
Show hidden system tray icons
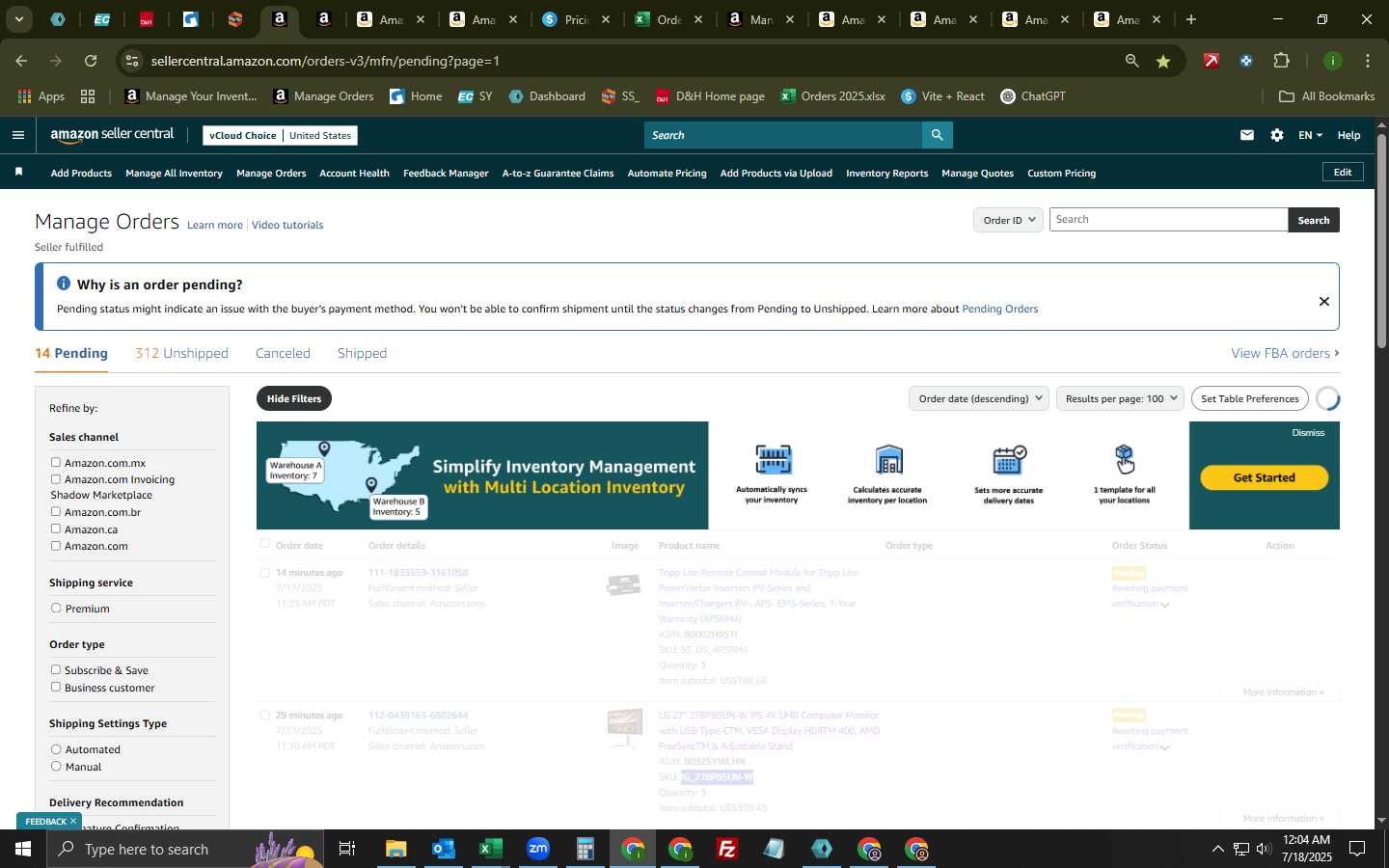click(x=1217, y=849)
